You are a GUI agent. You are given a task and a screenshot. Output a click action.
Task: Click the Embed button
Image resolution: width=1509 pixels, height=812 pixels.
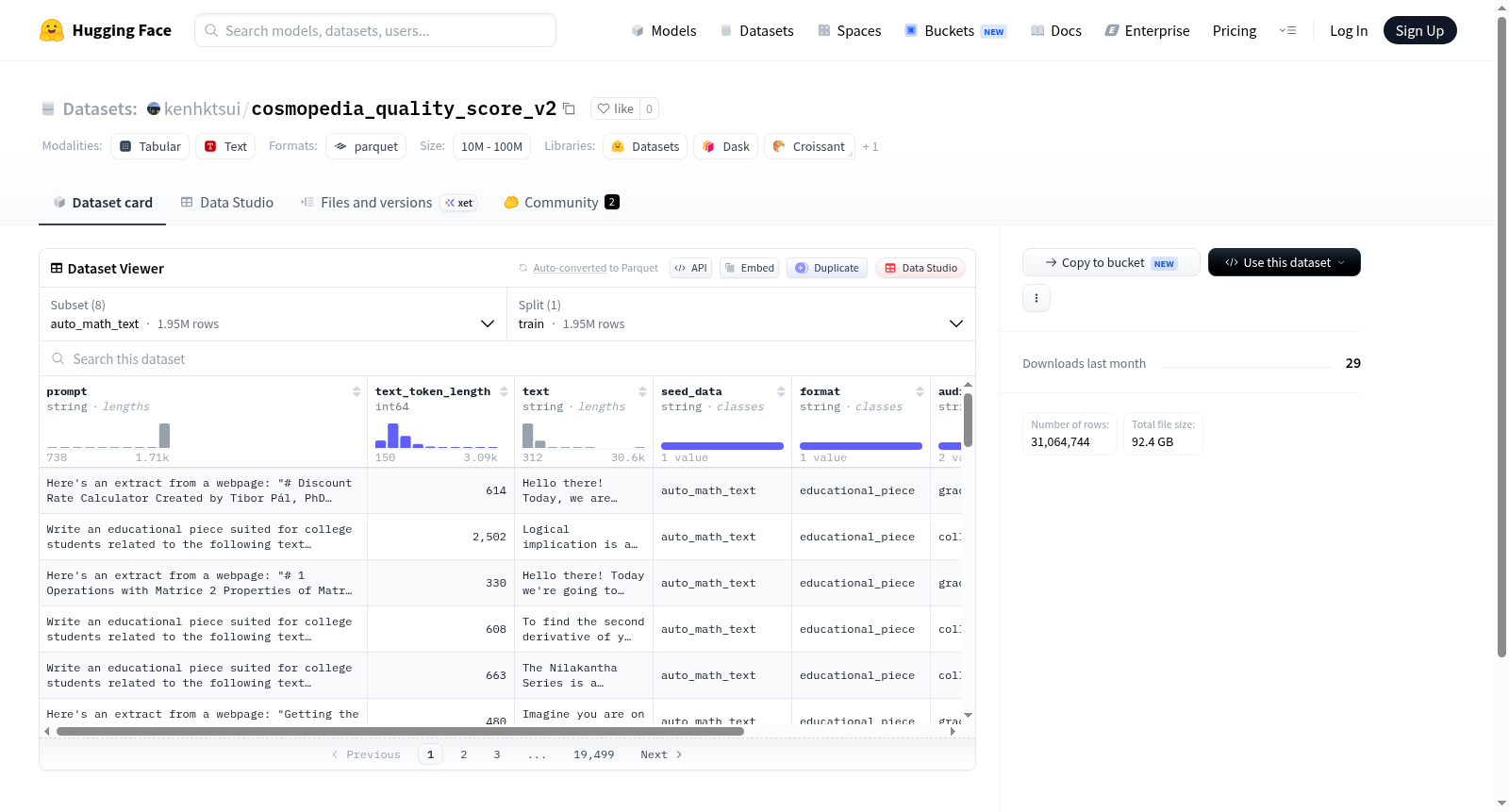[x=750, y=268]
